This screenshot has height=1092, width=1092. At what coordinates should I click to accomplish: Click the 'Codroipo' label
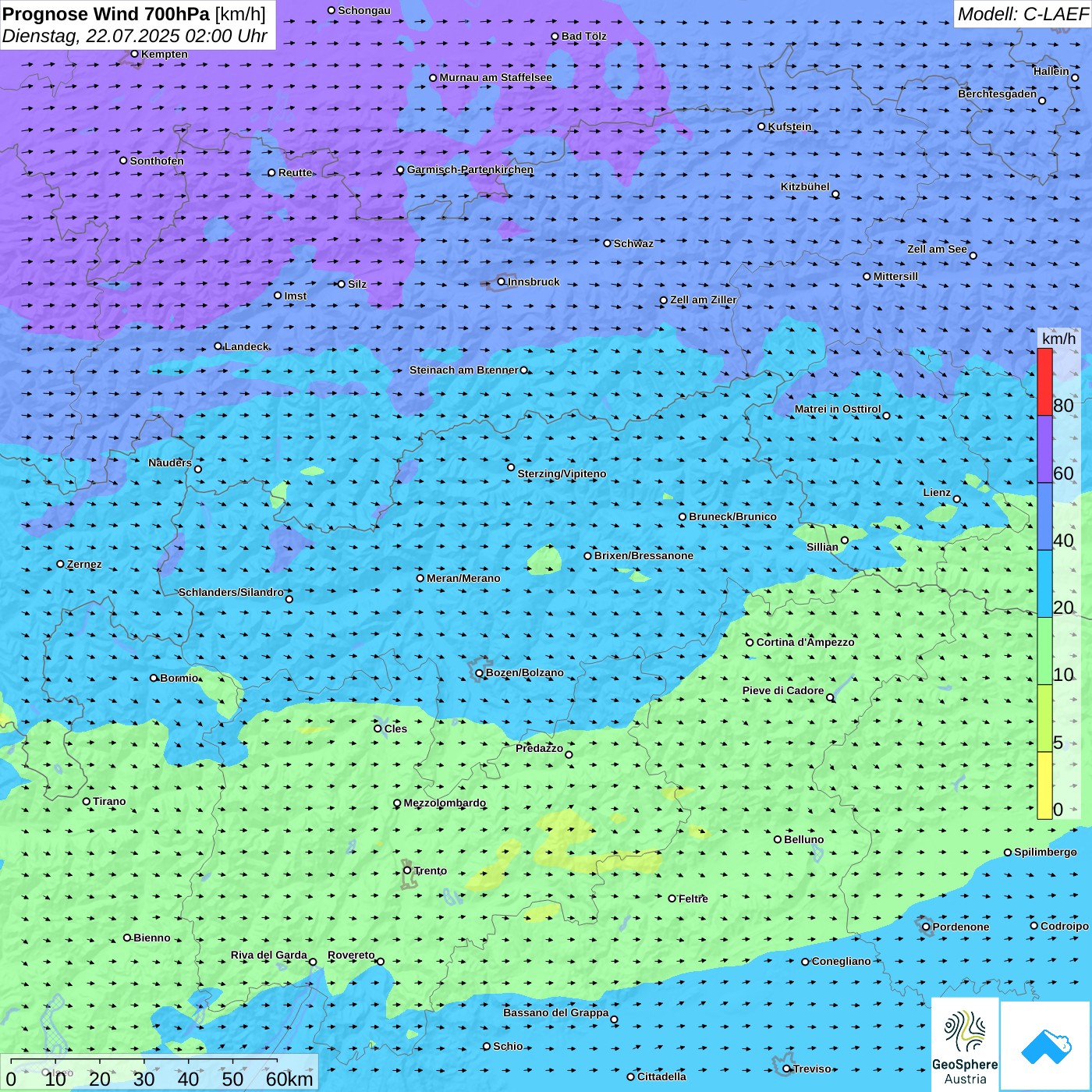point(1065,926)
